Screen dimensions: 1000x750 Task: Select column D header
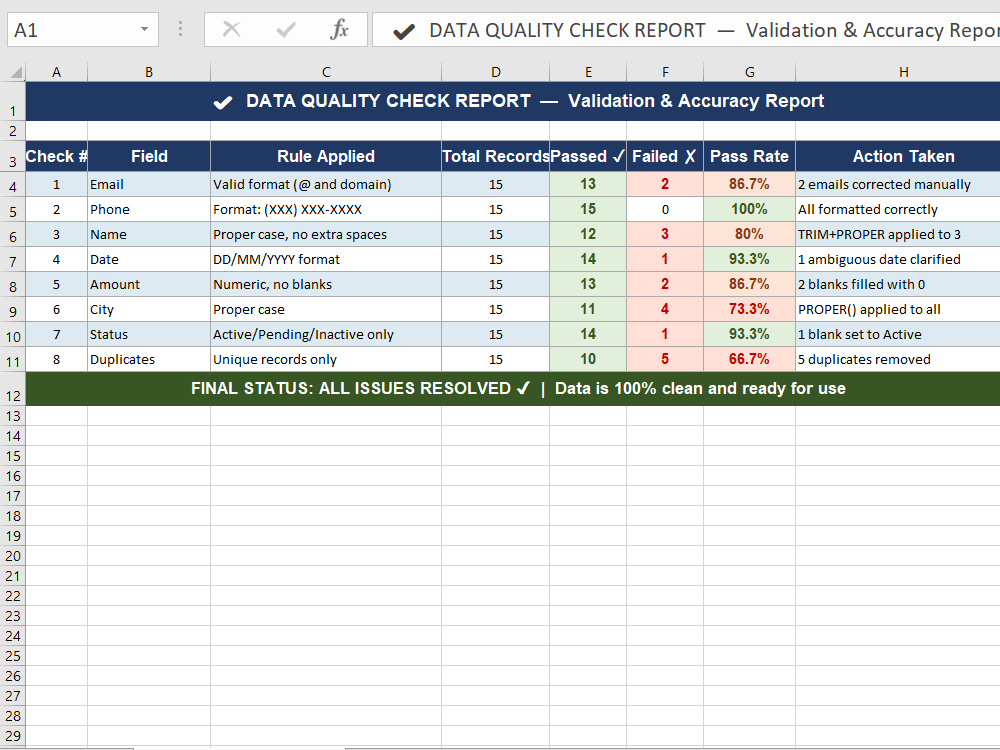click(x=496, y=72)
